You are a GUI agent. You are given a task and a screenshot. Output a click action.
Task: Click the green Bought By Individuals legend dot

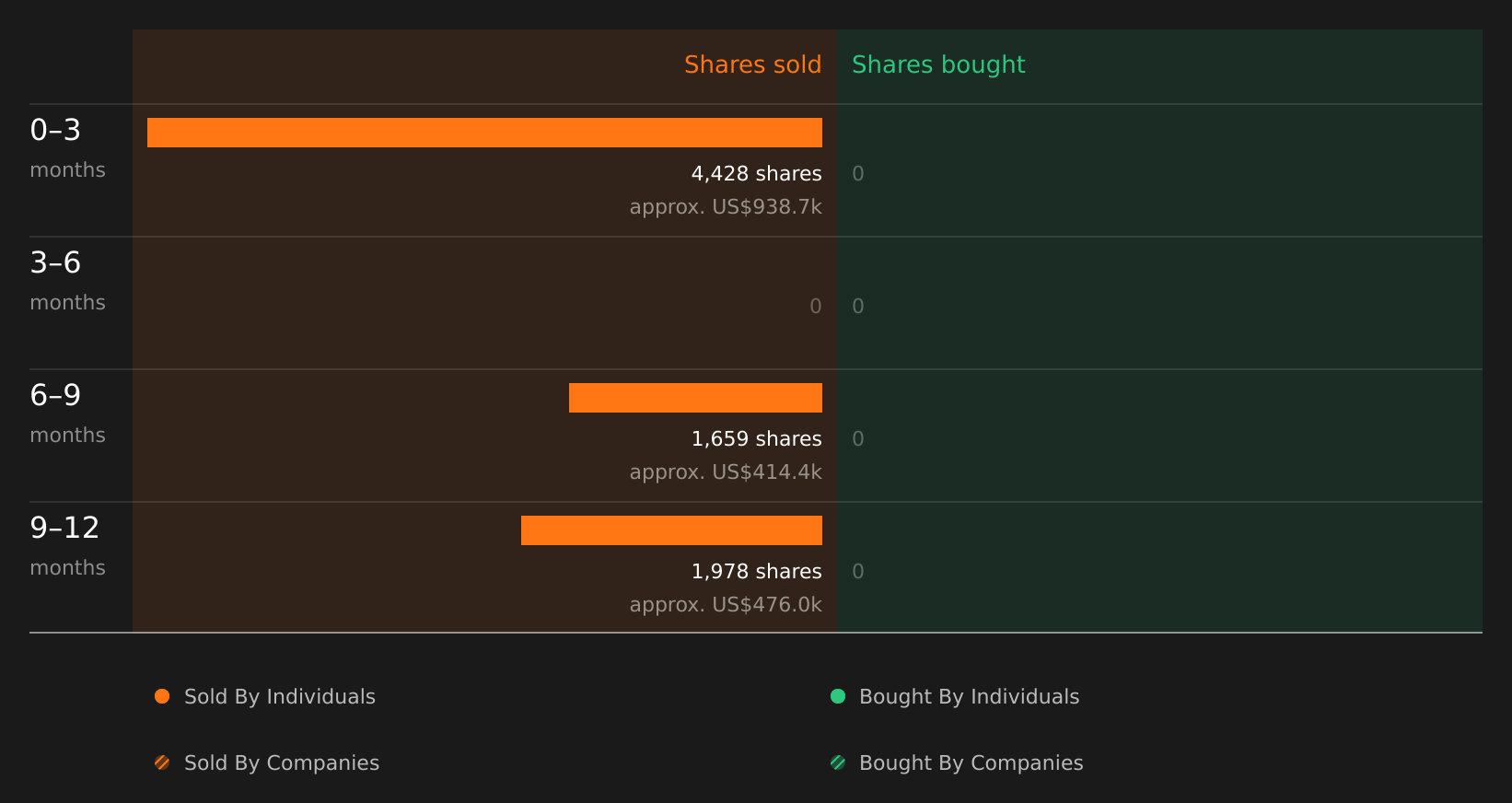838,696
